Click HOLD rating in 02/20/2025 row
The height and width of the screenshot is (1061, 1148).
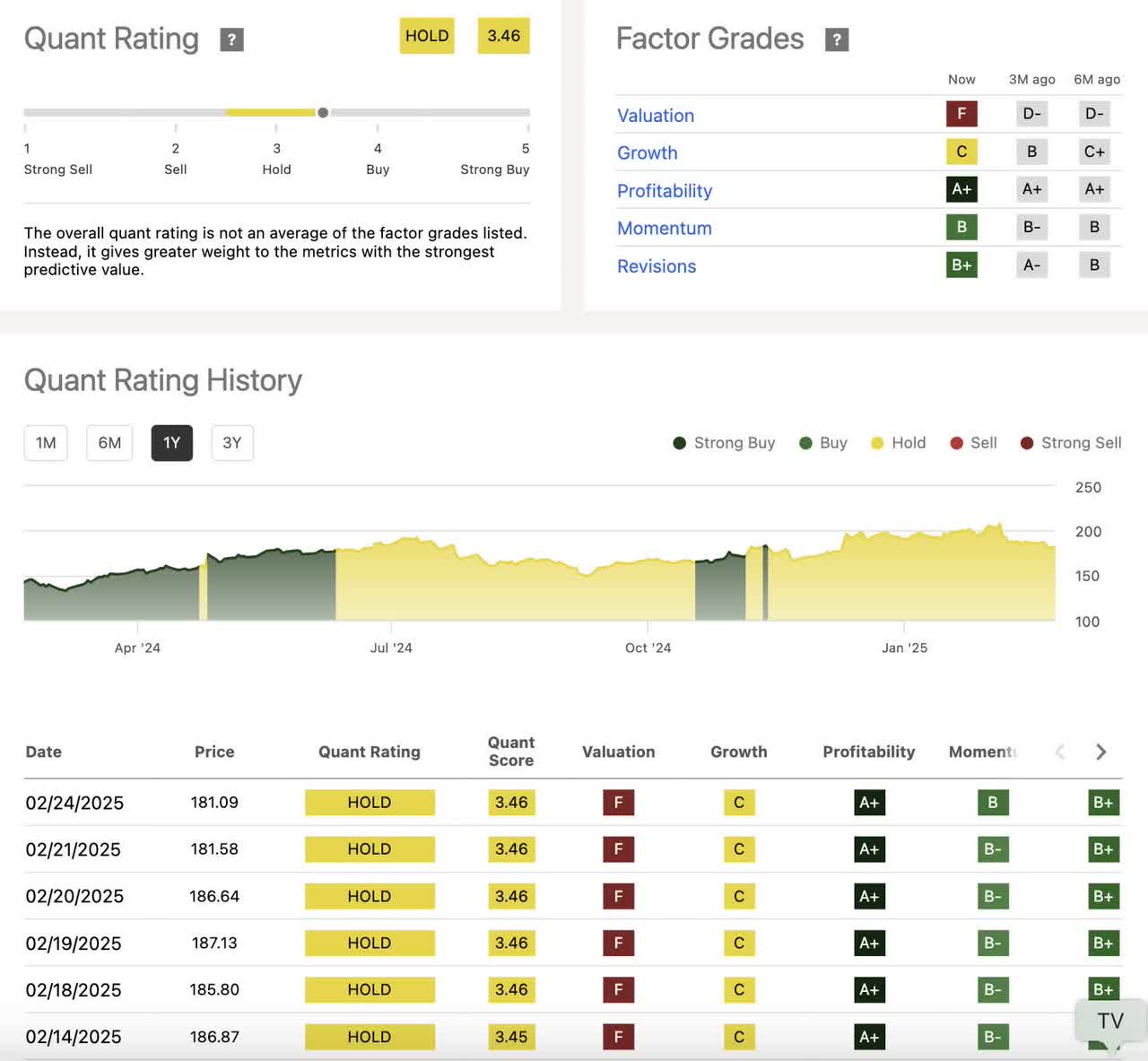point(370,896)
